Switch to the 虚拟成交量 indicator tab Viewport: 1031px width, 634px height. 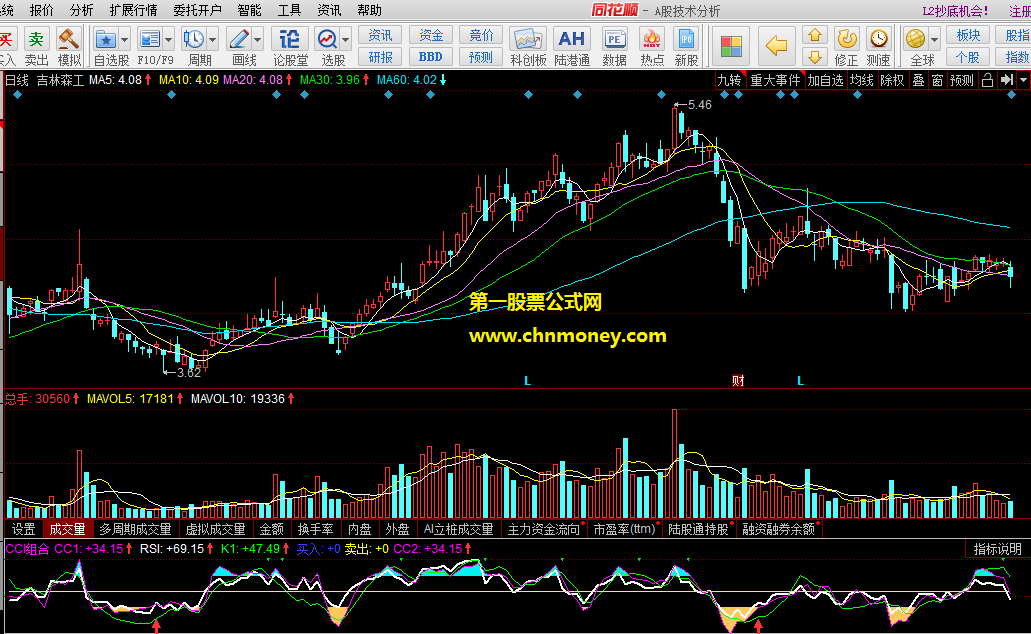215,529
